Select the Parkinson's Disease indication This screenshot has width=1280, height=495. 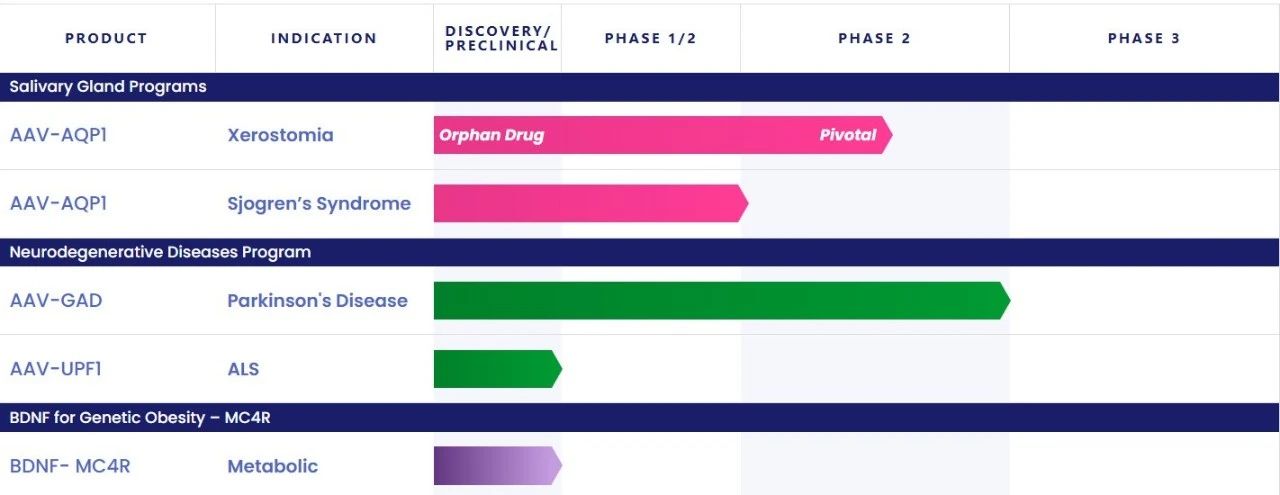317,301
